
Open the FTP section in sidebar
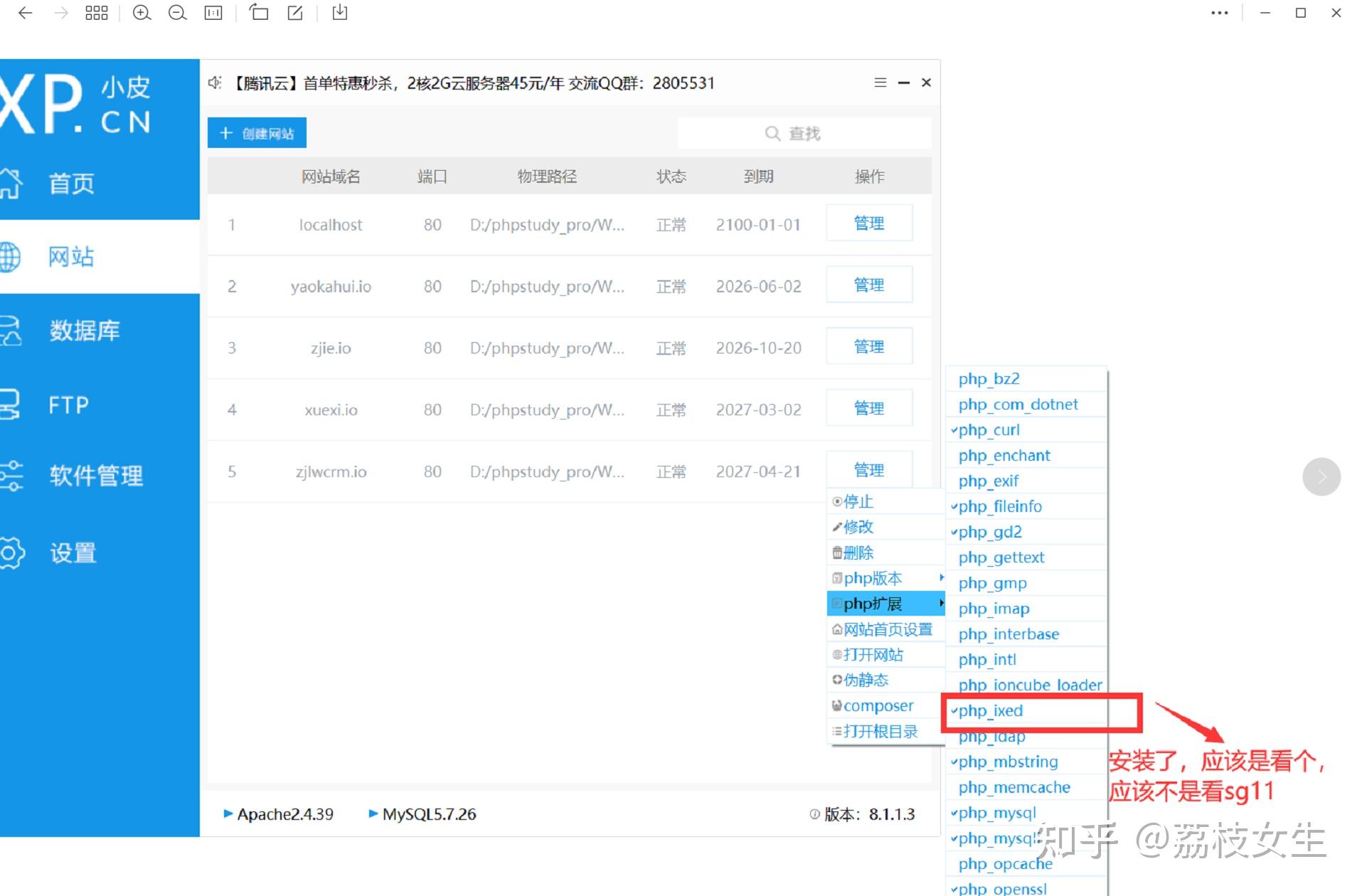tap(66, 405)
